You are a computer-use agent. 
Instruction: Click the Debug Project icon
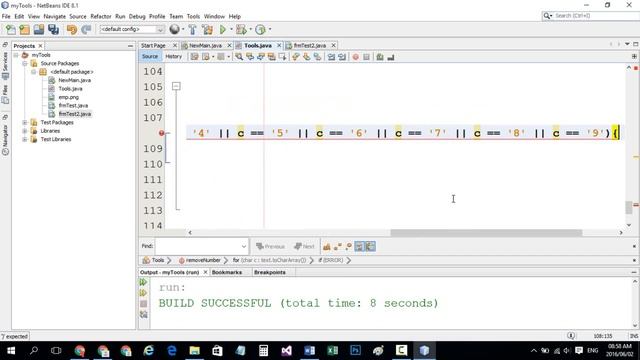click(x=241, y=29)
